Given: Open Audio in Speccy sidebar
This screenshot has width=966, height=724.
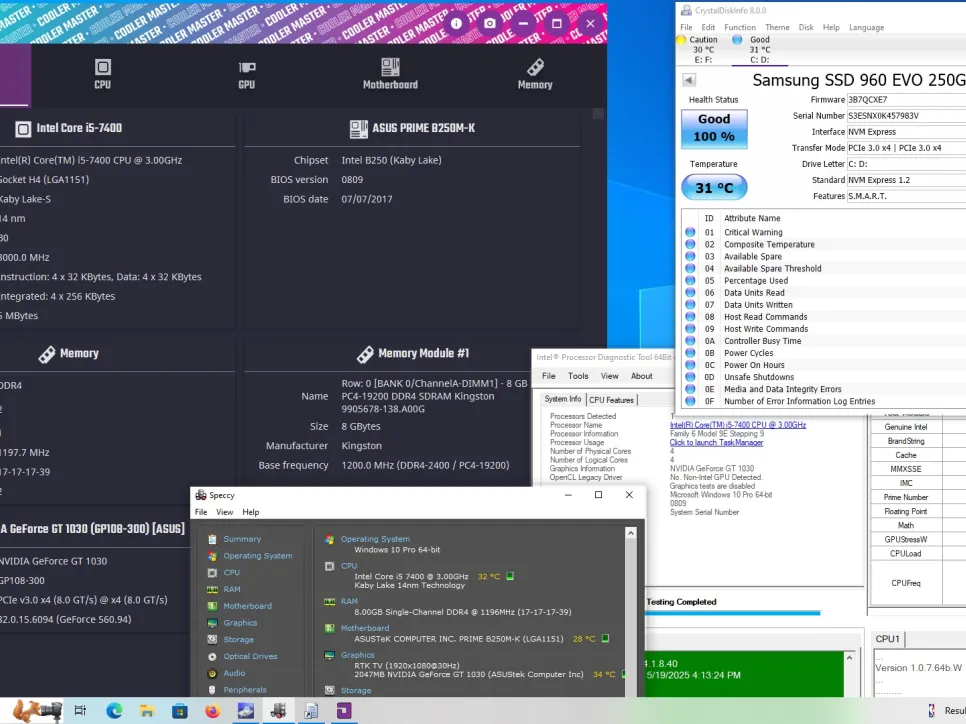Looking at the screenshot, I should [x=234, y=673].
